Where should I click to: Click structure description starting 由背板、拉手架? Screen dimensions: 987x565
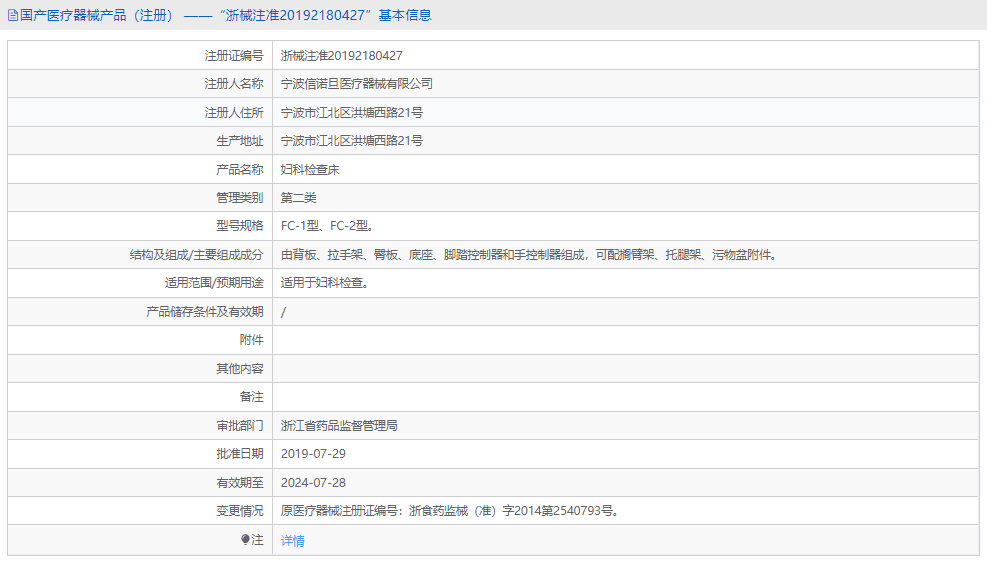pyautogui.click(x=530, y=255)
